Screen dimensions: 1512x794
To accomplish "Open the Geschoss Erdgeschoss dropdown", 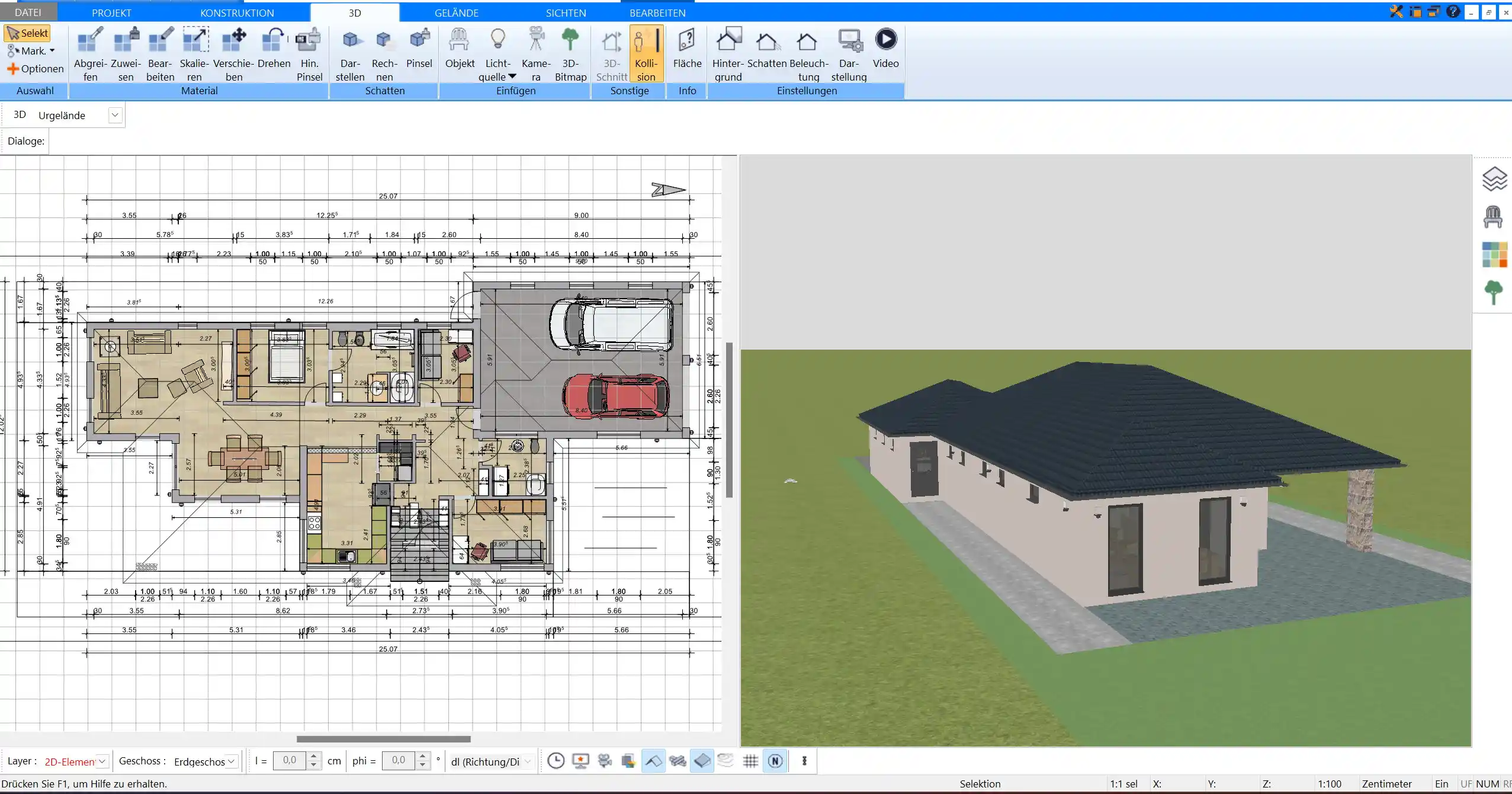I will (232, 761).
